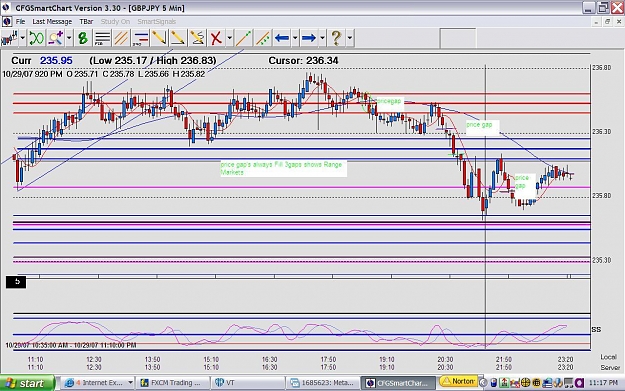This screenshot has width=625, height=391.
Task: Open the Windows start menu
Action: [x=27, y=383]
